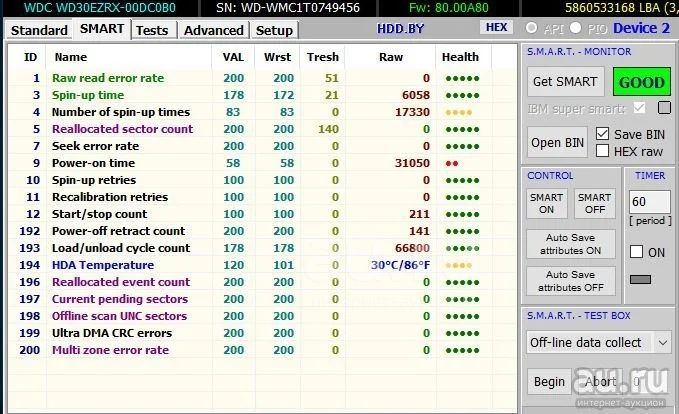
Task: Toggle the checked IBM super smart checkbox
Action: coord(639,108)
